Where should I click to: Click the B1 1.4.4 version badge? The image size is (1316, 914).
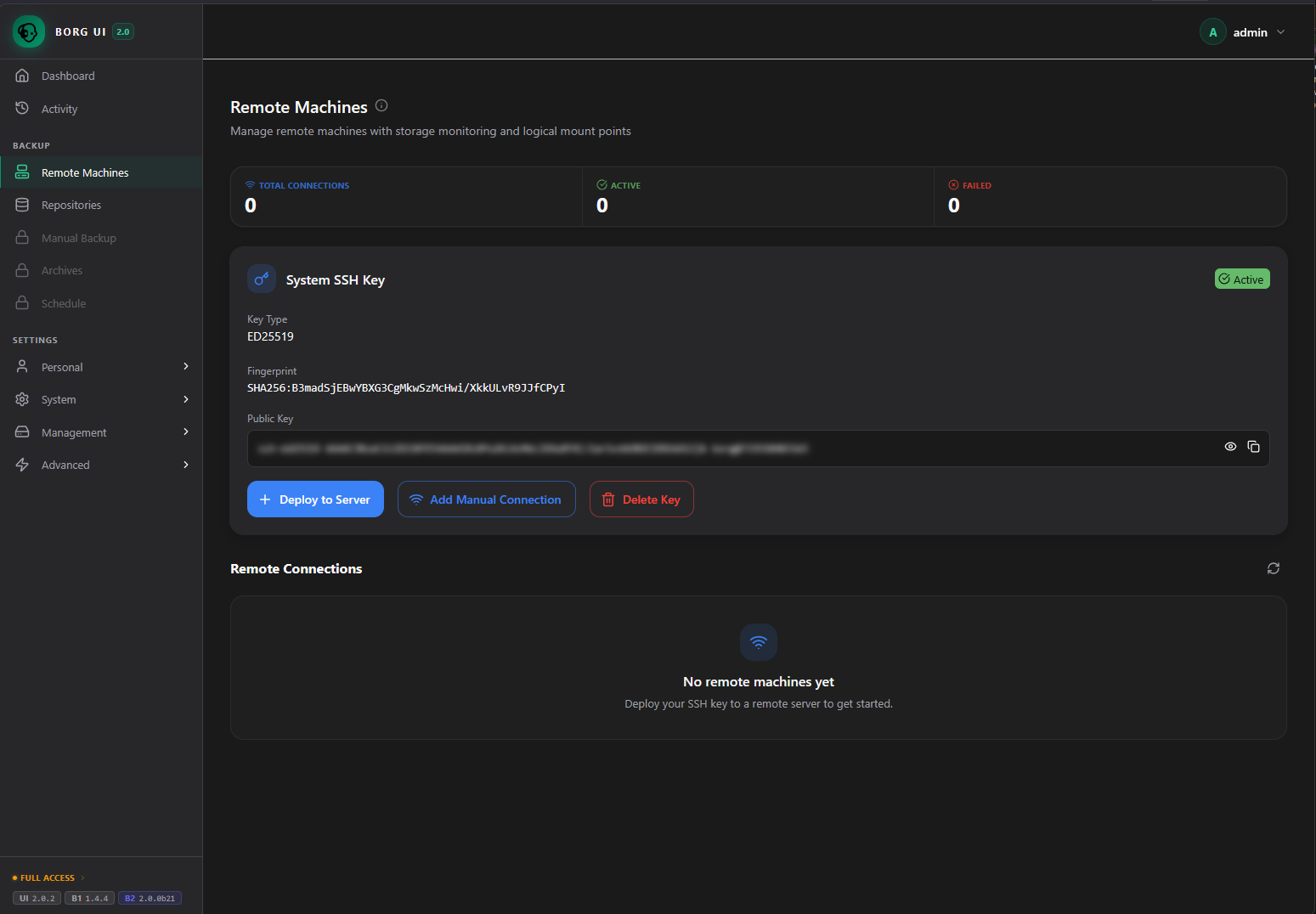(89, 899)
